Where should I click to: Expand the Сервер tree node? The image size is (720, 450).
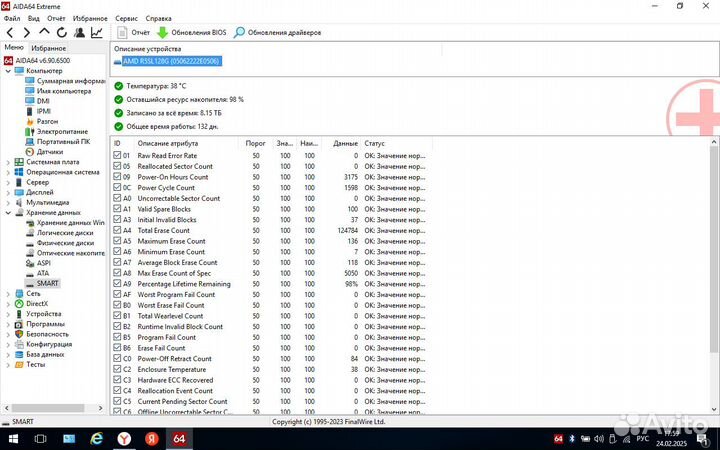(x=8, y=182)
